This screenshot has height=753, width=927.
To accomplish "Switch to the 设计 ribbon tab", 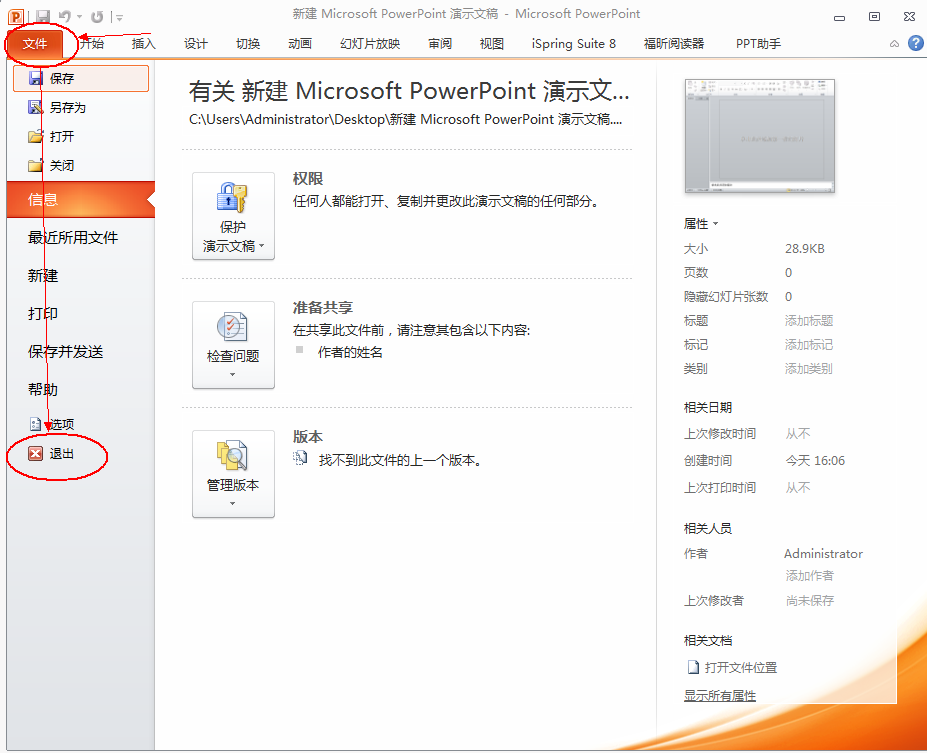I will (x=196, y=44).
